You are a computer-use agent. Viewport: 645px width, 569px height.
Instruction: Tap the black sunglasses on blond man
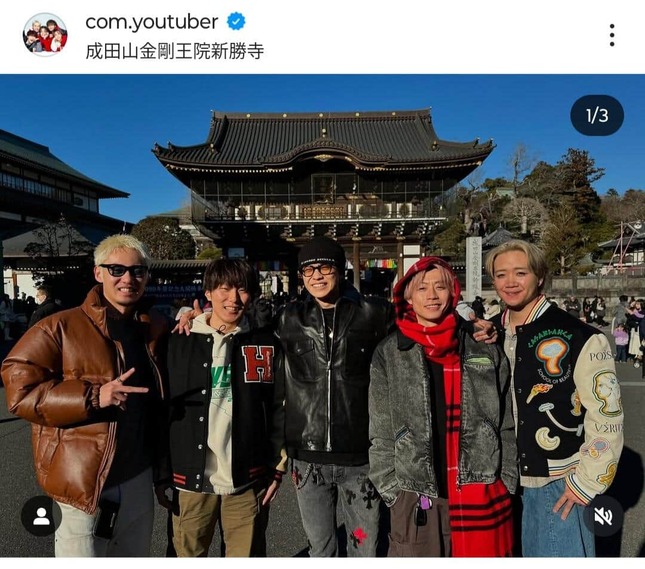pyautogui.click(x=123, y=270)
